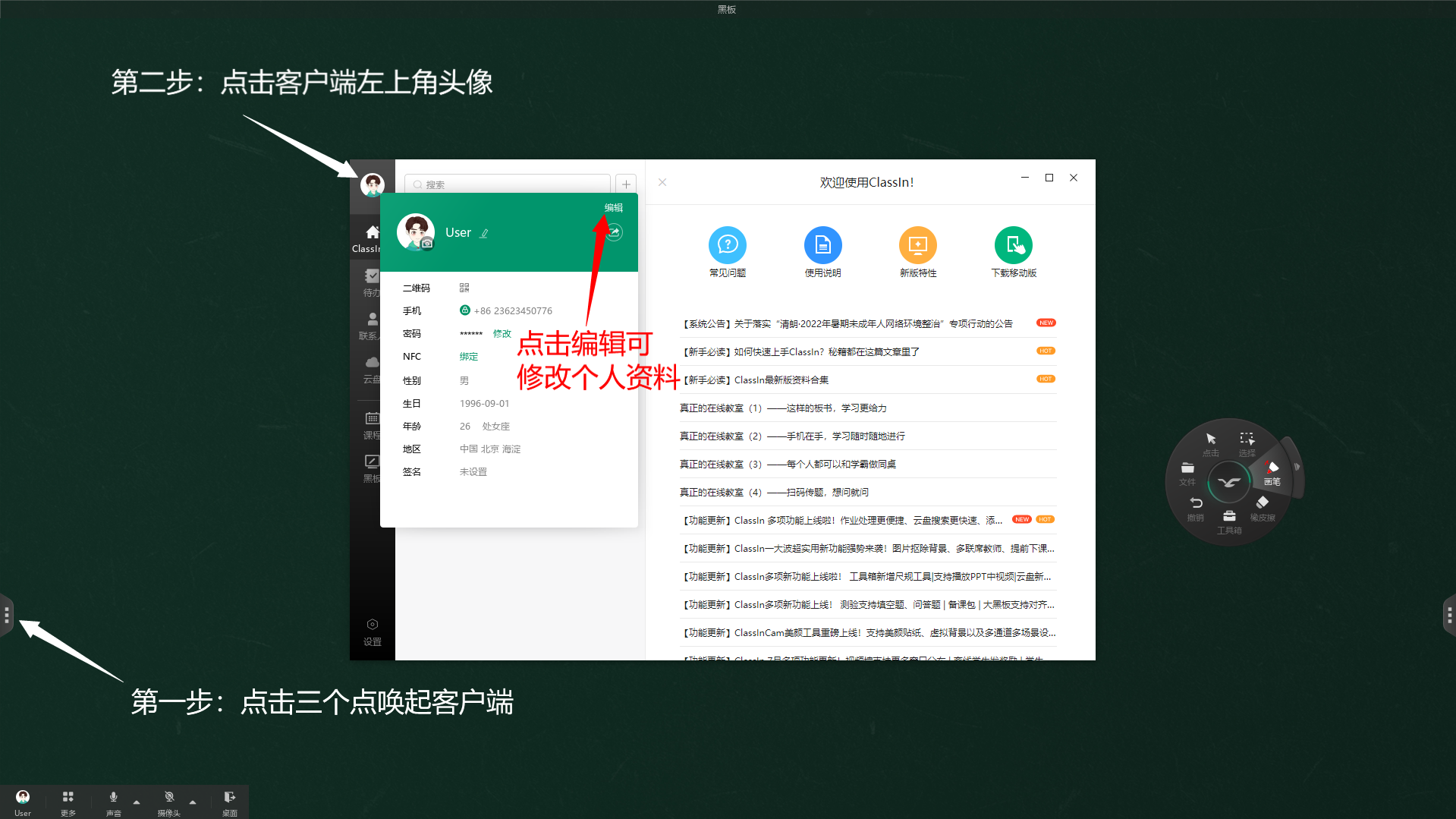Open the 系统公告 清朗·2022 announcement
1456x819 pixels.
[x=868, y=323]
